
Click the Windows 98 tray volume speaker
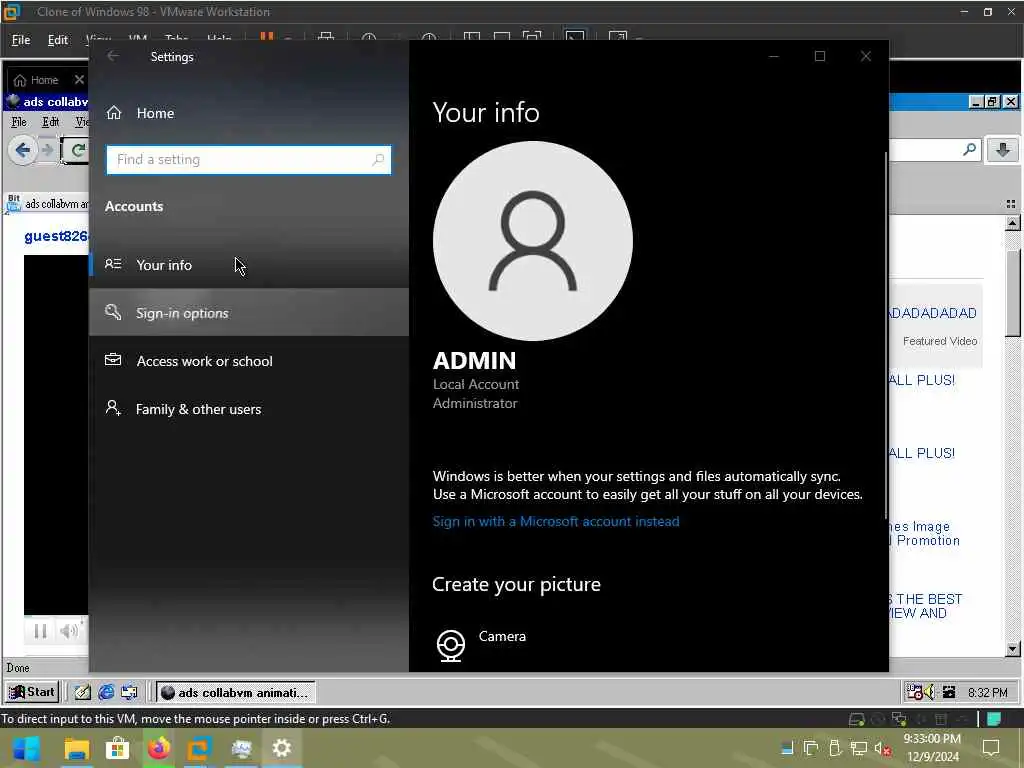pyautogui.click(x=929, y=692)
